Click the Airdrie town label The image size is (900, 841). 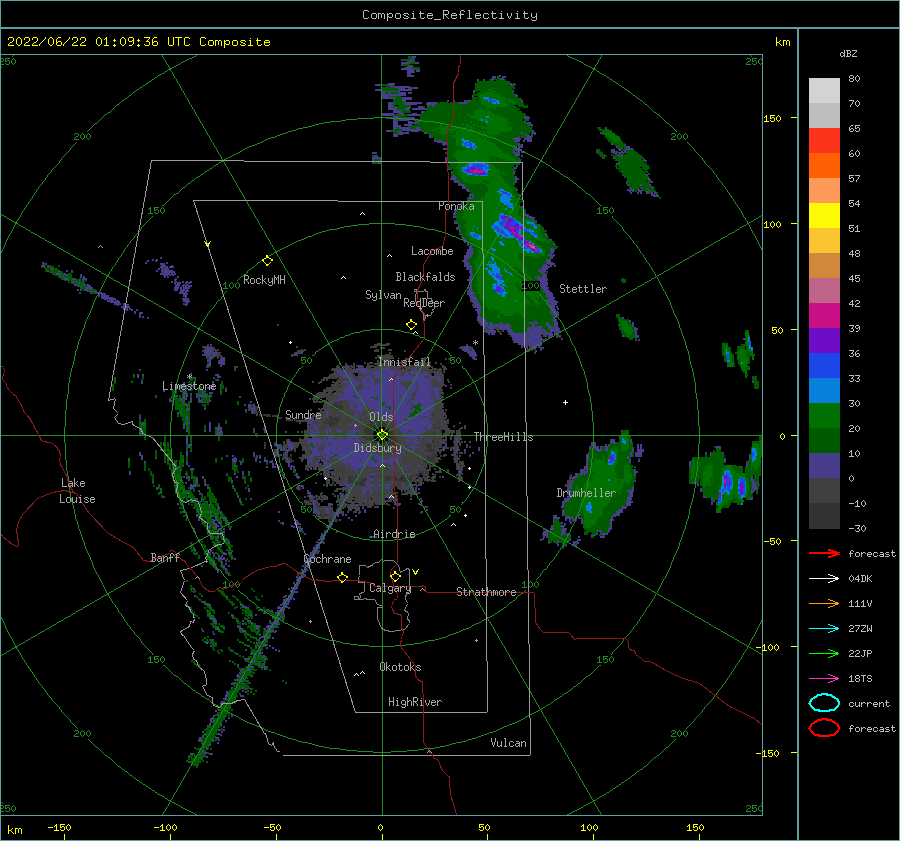[394, 534]
